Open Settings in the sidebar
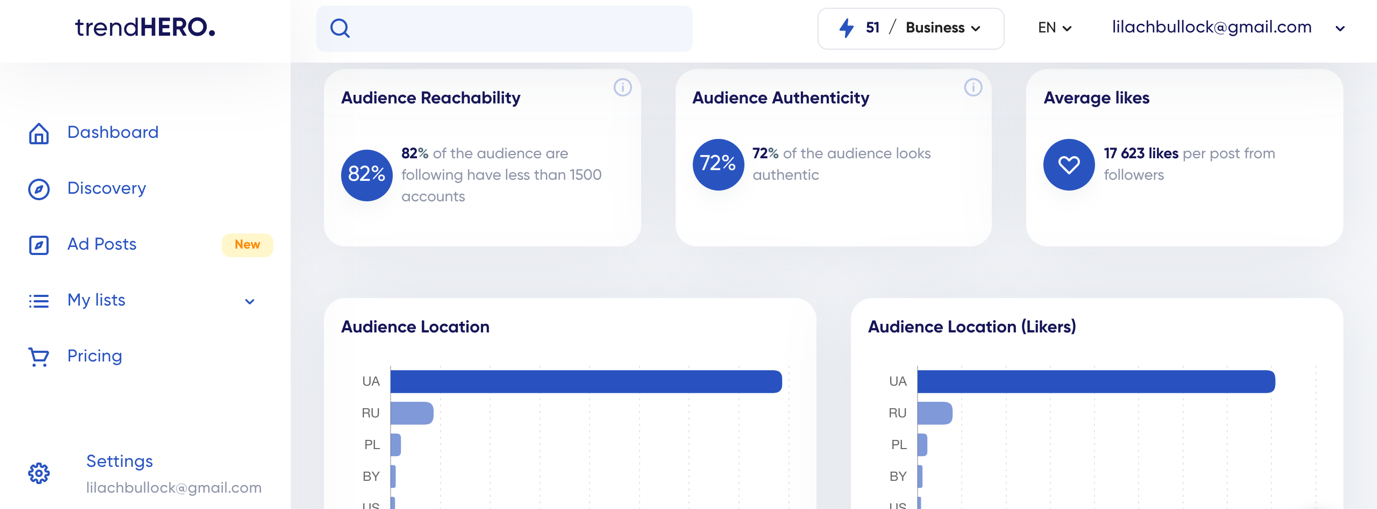The width and height of the screenshot is (1377, 509). tap(119, 461)
